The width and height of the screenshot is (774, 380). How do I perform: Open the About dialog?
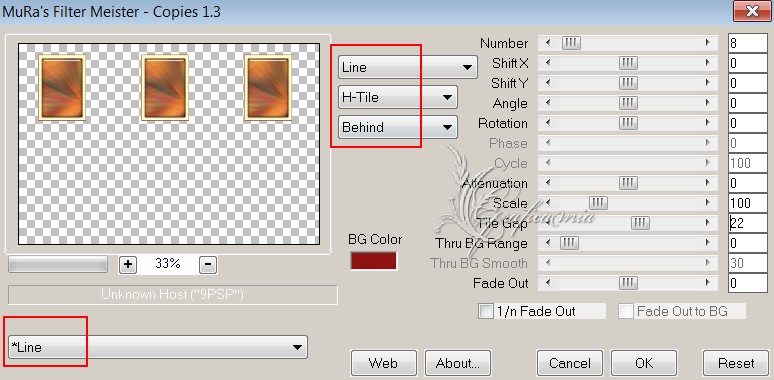coord(458,363)
